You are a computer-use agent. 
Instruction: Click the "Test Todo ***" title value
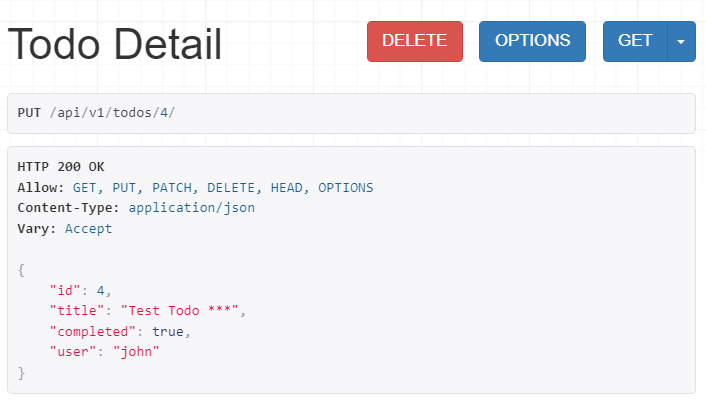pyautogui.click(x=180, y=311)
